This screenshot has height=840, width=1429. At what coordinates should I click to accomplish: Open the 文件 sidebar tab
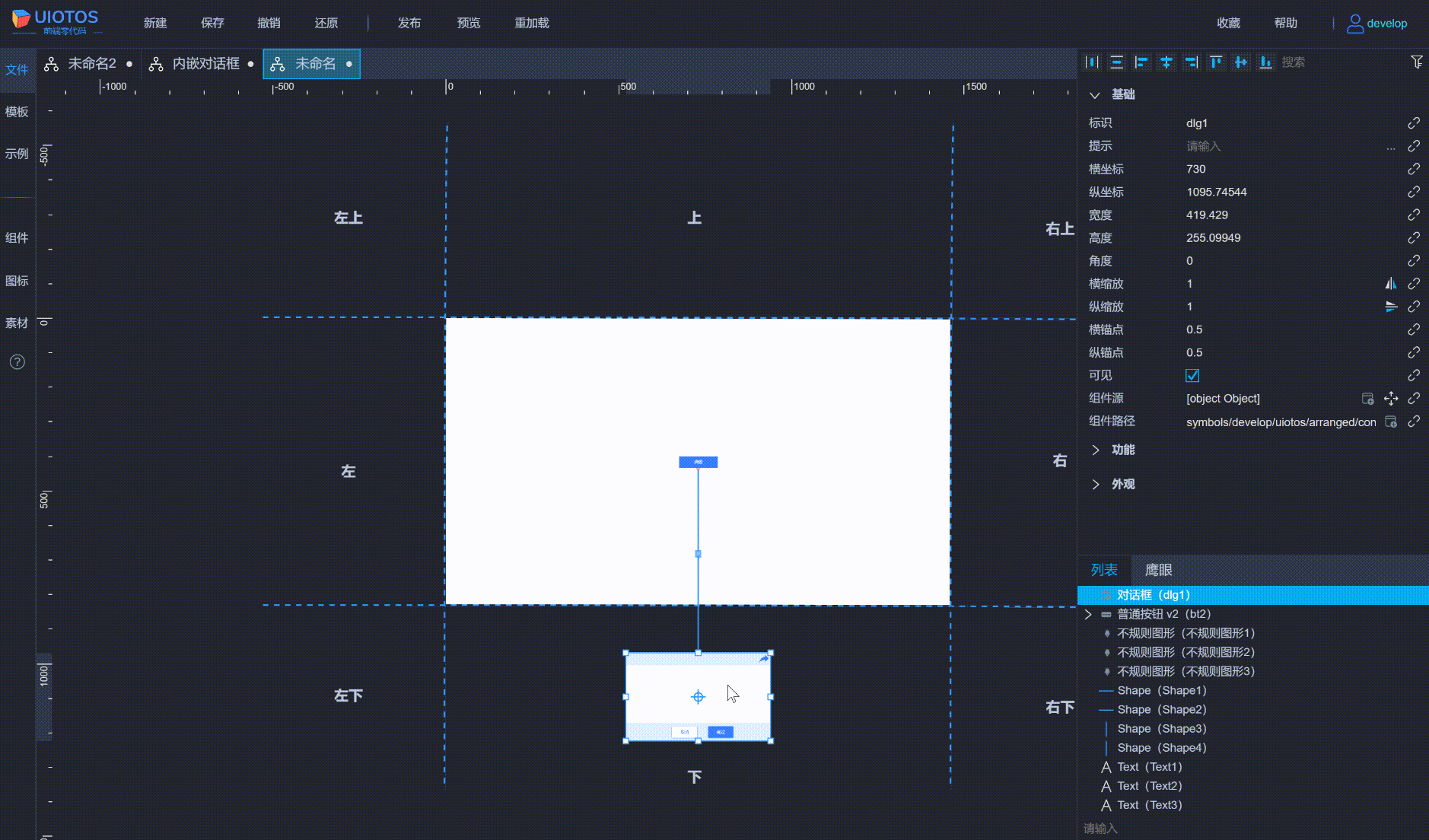(17, 70)
